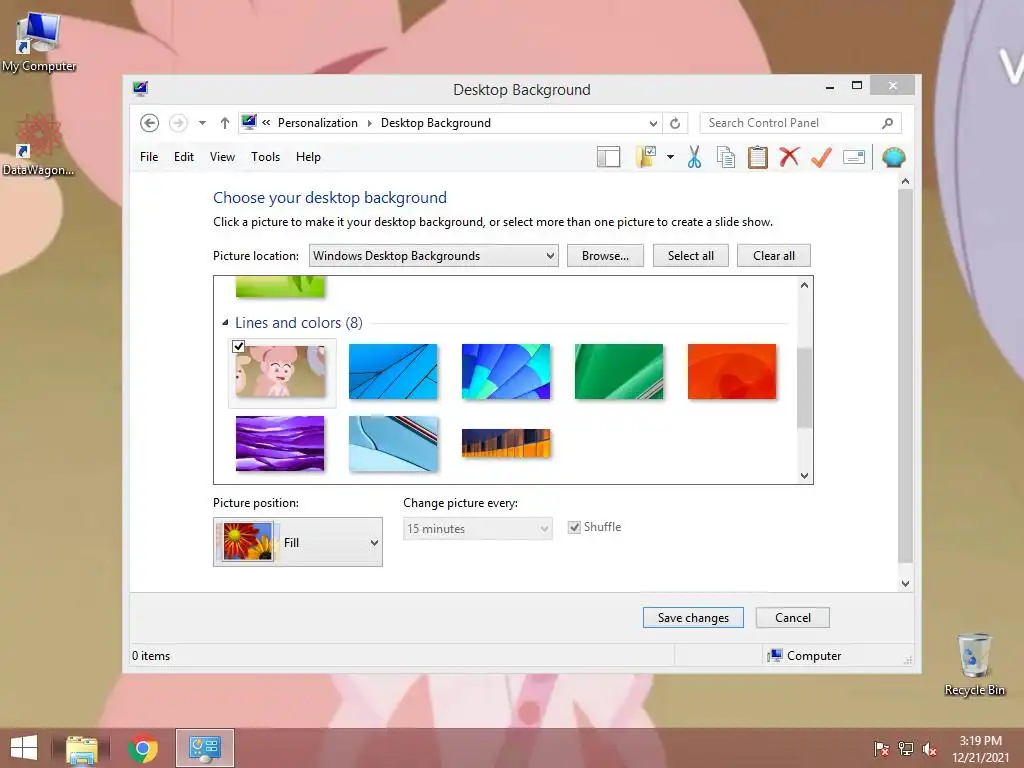Select the orange and blue stripes thumbnail
This screenshot has width=1024, height=768.
click(506, 443)
